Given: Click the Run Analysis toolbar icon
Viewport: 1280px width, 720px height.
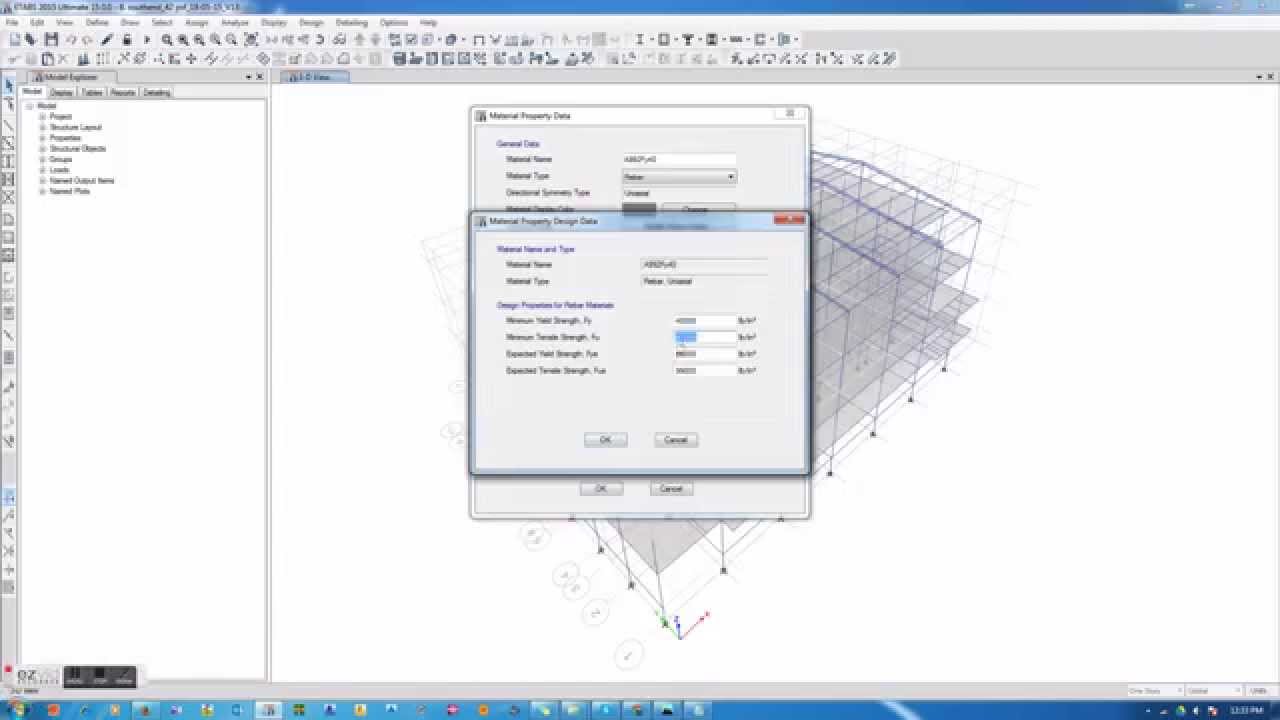Looking at the screenshot, I should coord(147,40).
